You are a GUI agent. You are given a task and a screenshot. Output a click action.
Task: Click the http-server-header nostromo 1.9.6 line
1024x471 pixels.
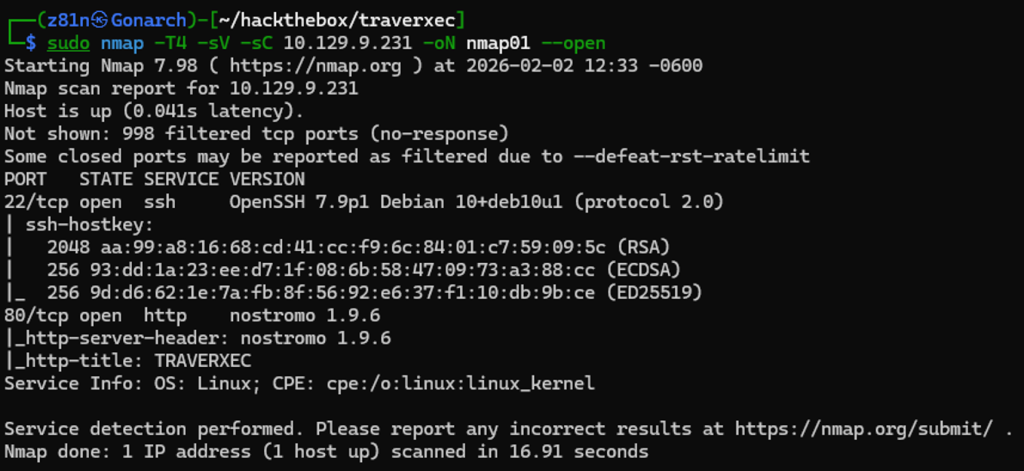197,337
